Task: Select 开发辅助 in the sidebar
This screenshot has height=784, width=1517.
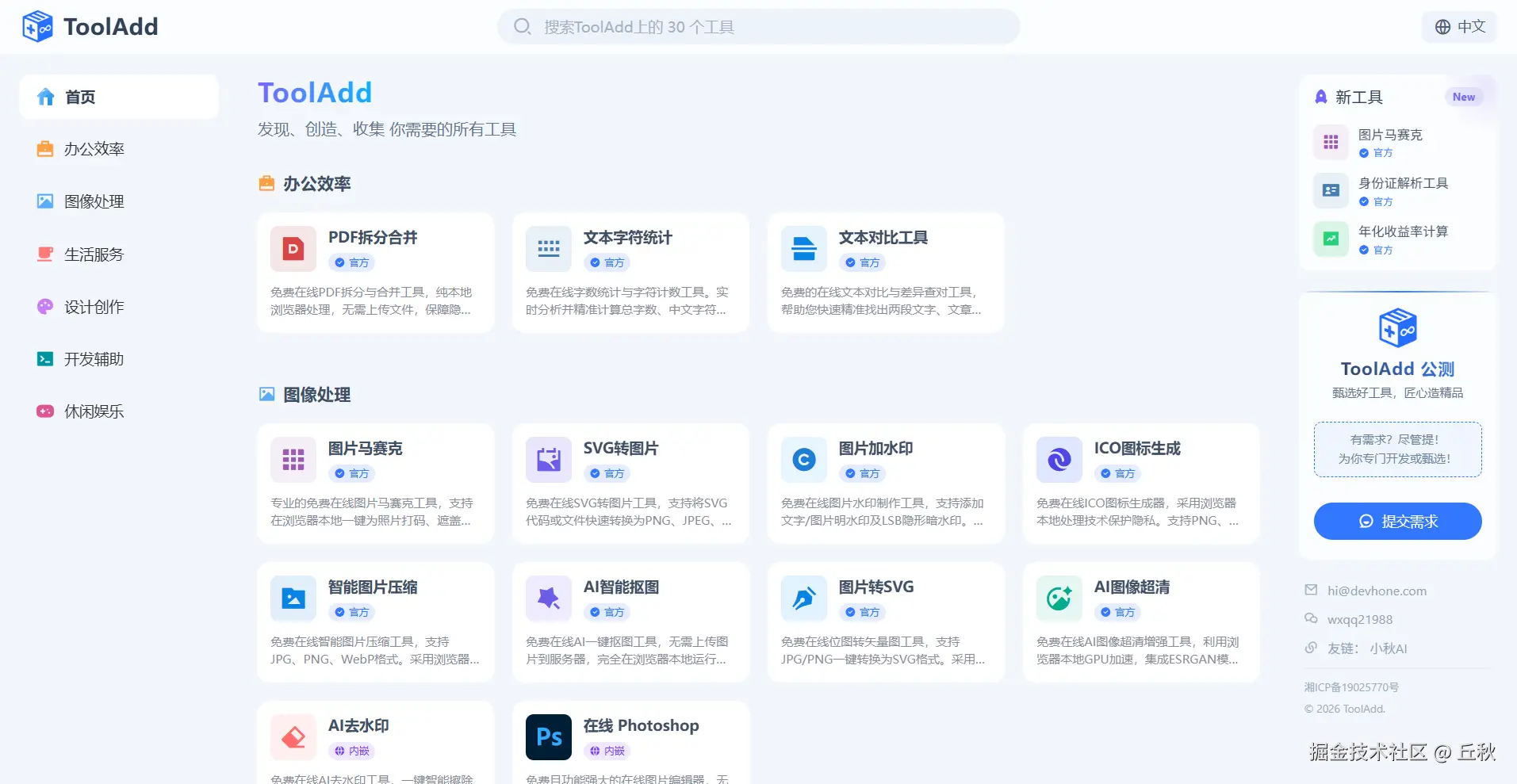Action: (x=119, y=359)
